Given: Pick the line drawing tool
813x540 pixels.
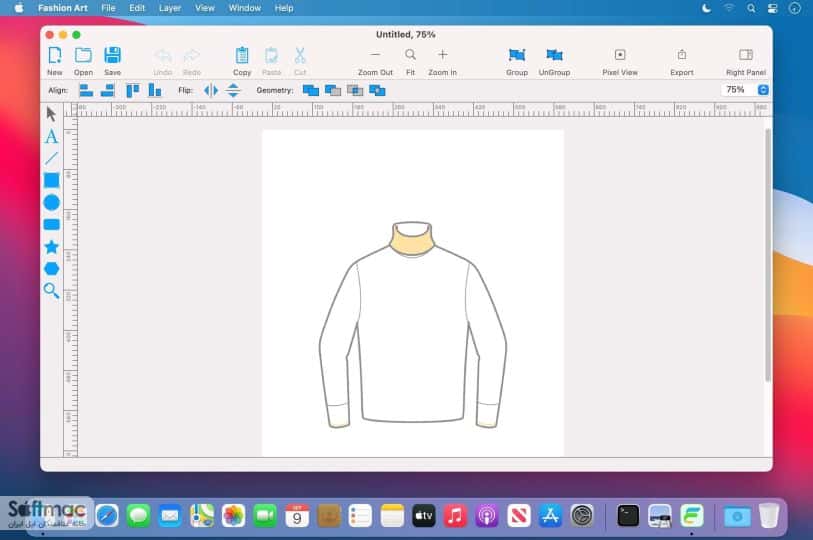Looking at the screenshot, I should coord(51,158).
